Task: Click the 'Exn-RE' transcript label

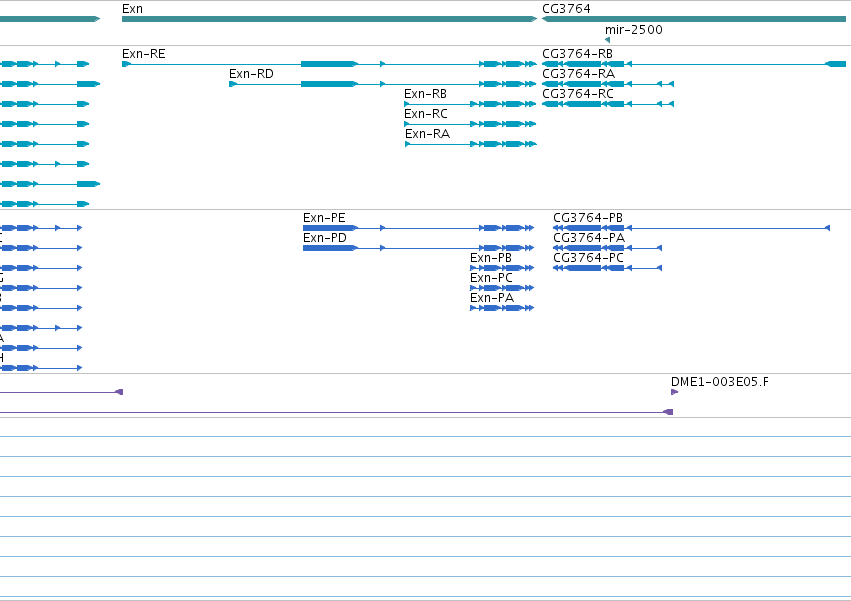Action: [x=144, y=54]
